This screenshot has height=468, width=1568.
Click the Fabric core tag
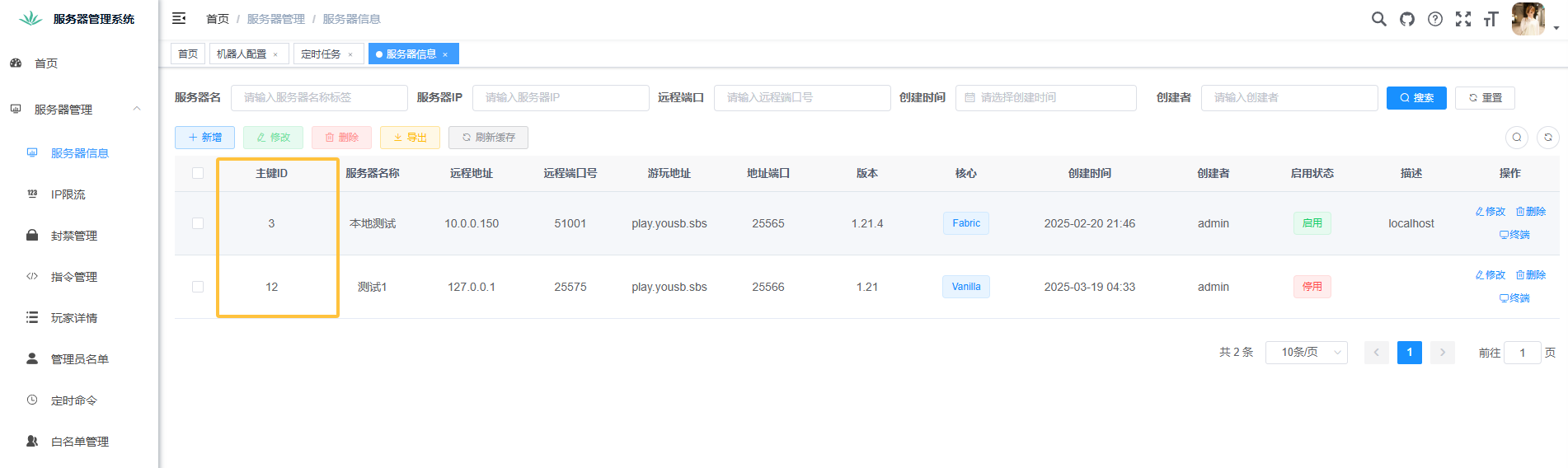point(966,223)
